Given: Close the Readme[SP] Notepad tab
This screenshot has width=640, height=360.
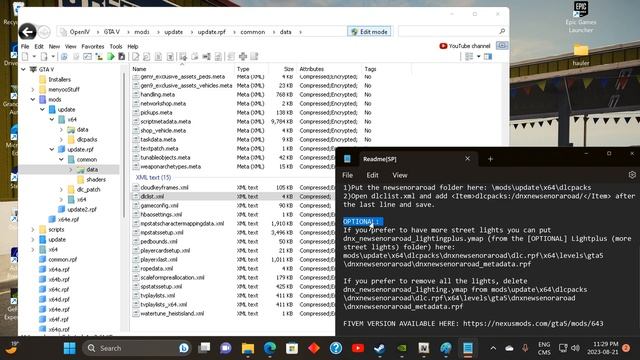Looking at the screenshot, I should [467, 159].
